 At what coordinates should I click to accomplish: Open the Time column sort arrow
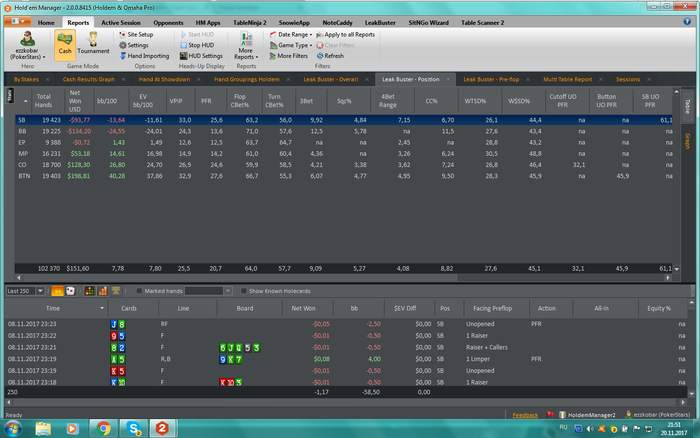pyautogui.click(x=102, y=308)
